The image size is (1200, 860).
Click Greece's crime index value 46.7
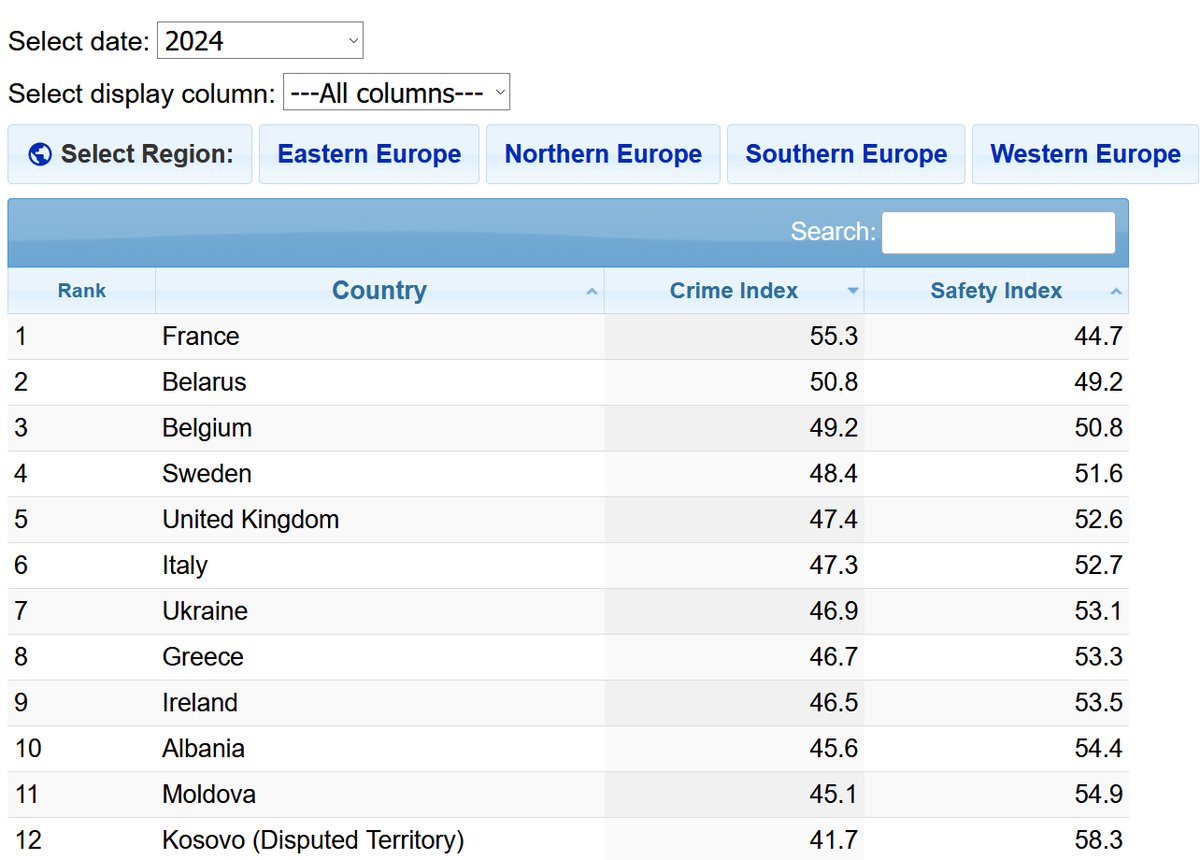pos(834,657)
